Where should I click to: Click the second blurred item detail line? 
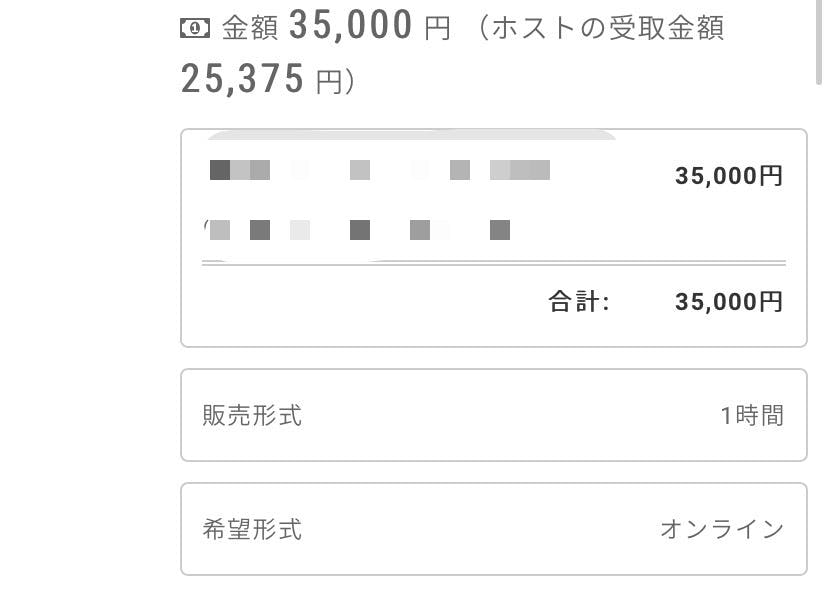(x=357, y=230)
